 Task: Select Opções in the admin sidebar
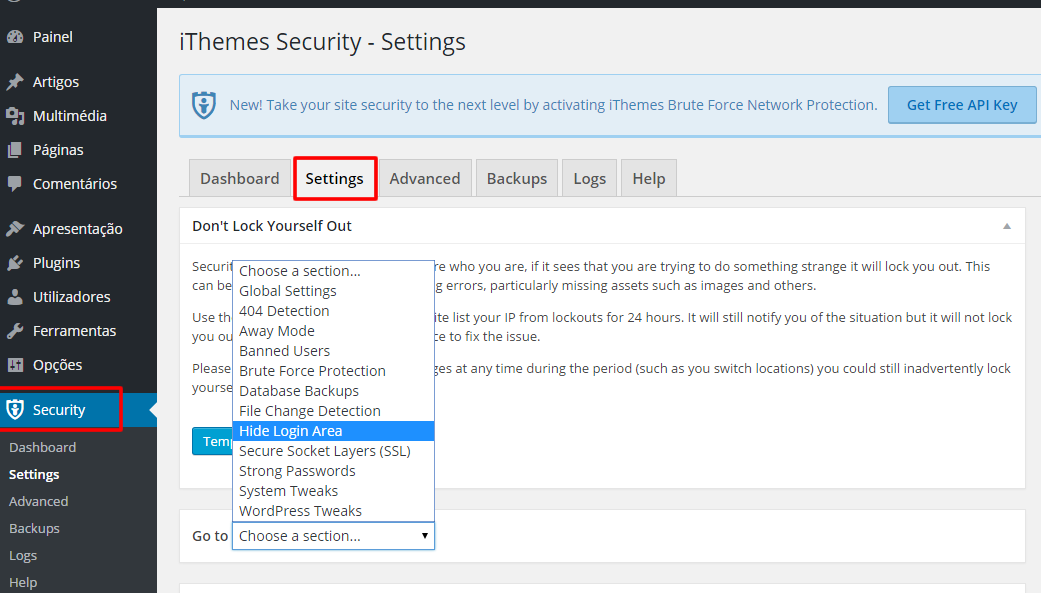pos(57,365)
